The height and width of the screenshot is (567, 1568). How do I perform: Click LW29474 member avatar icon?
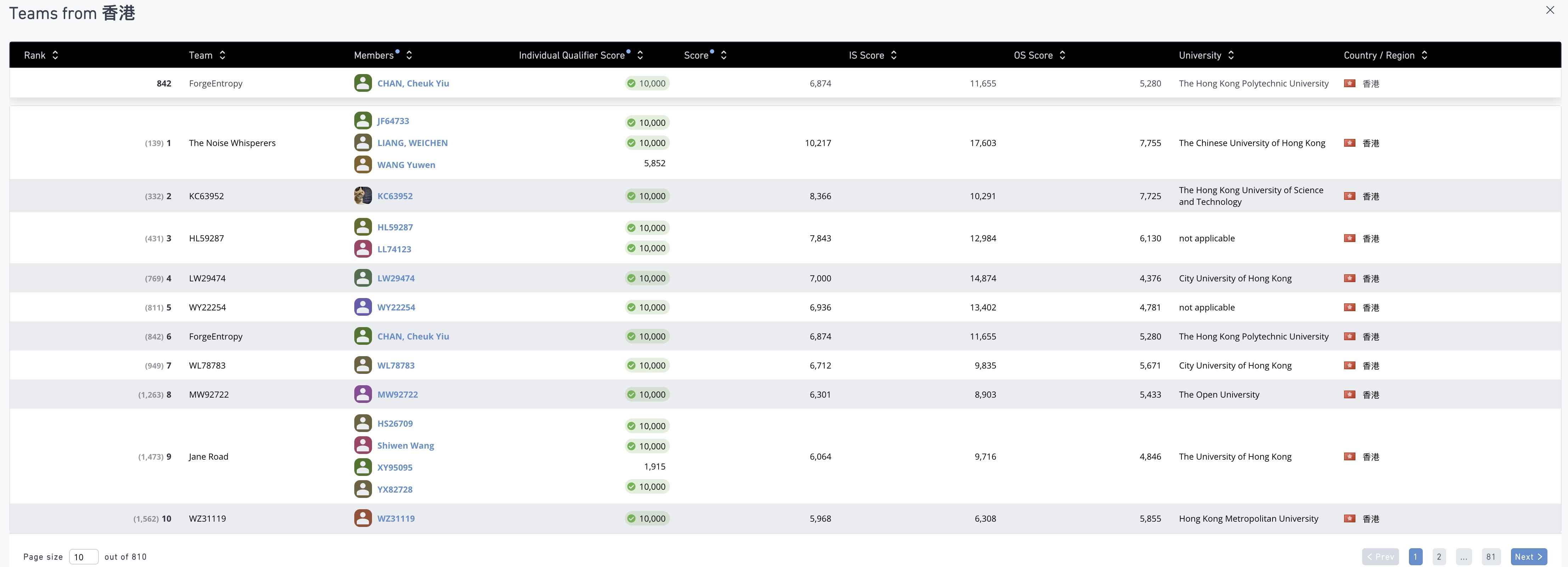coord(363,278)
